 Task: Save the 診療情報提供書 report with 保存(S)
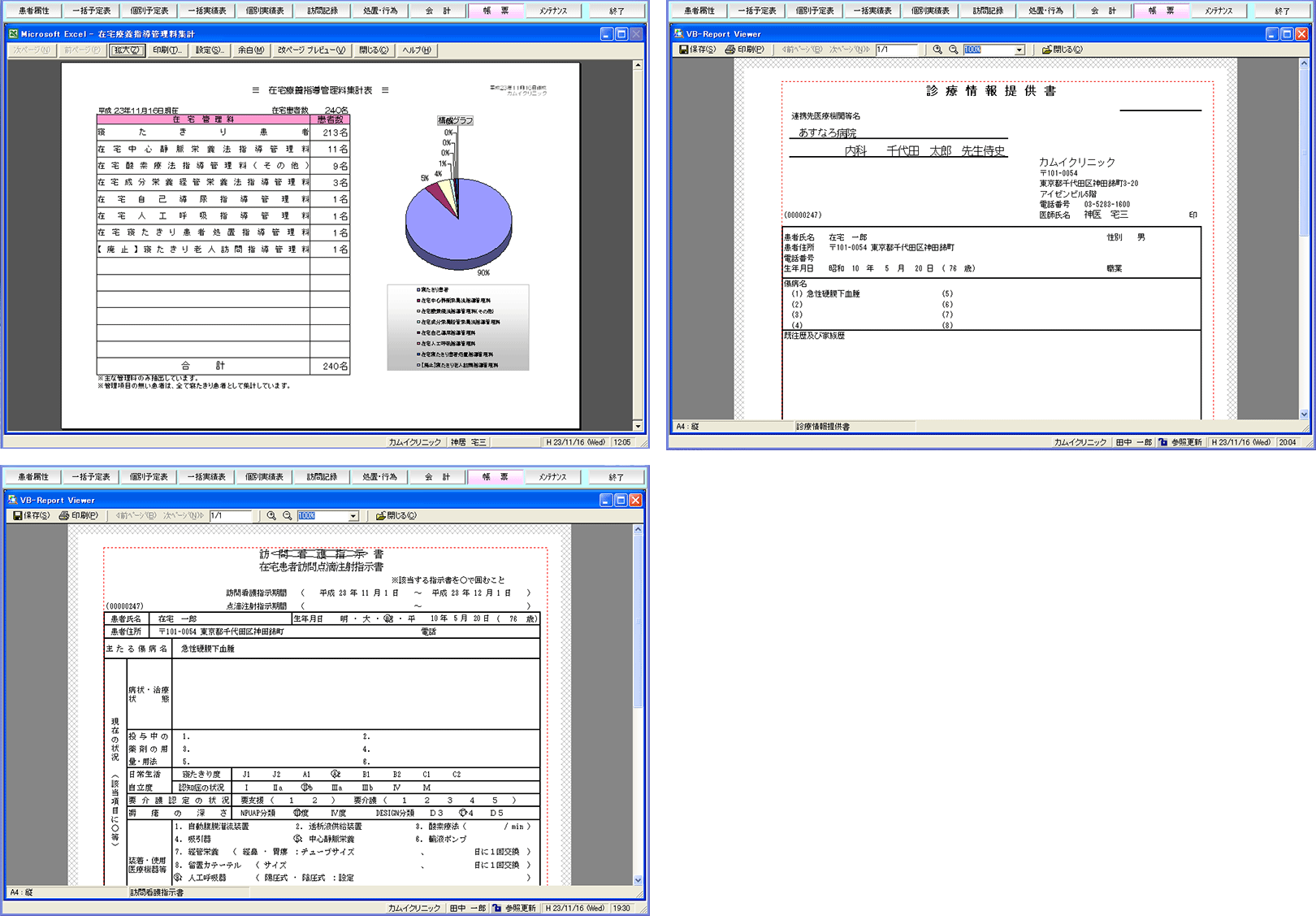697,50
